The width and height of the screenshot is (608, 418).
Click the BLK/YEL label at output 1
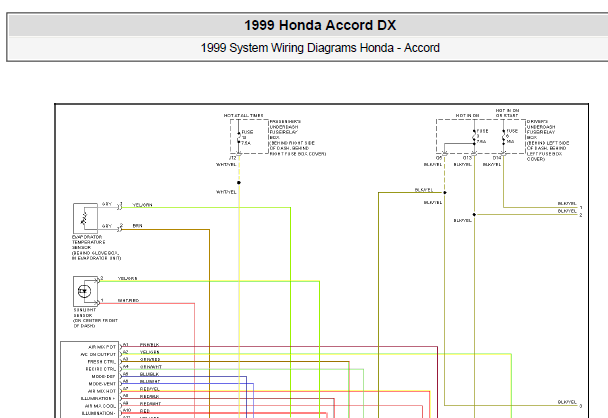[x=567, y=204]
